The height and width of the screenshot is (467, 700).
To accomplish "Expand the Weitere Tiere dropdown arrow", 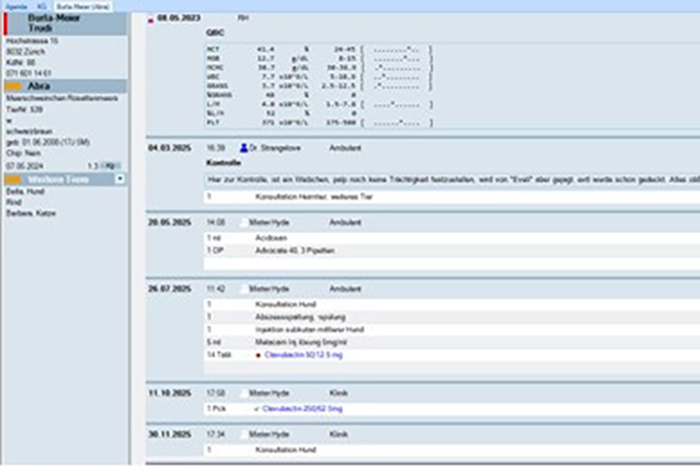I will click(120, 178).
